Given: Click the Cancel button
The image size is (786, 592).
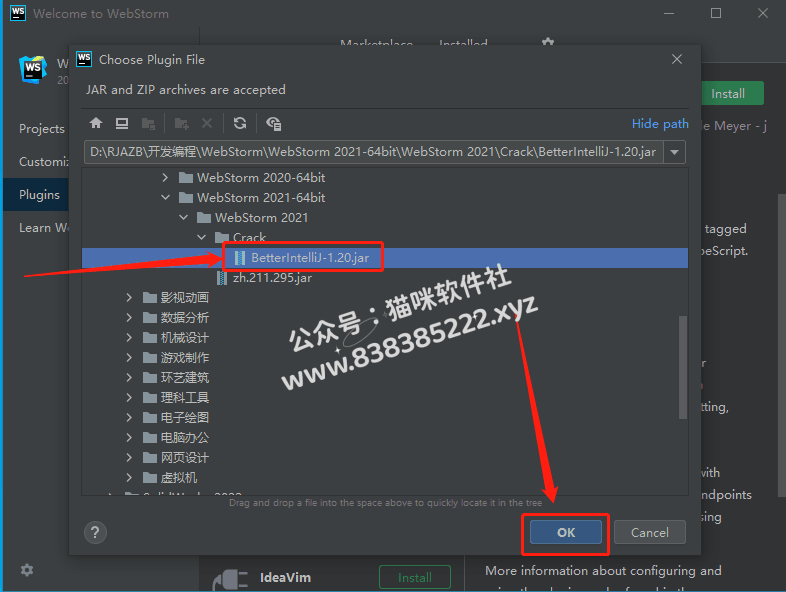Looking at the screenshot, I should click(650, 532).
